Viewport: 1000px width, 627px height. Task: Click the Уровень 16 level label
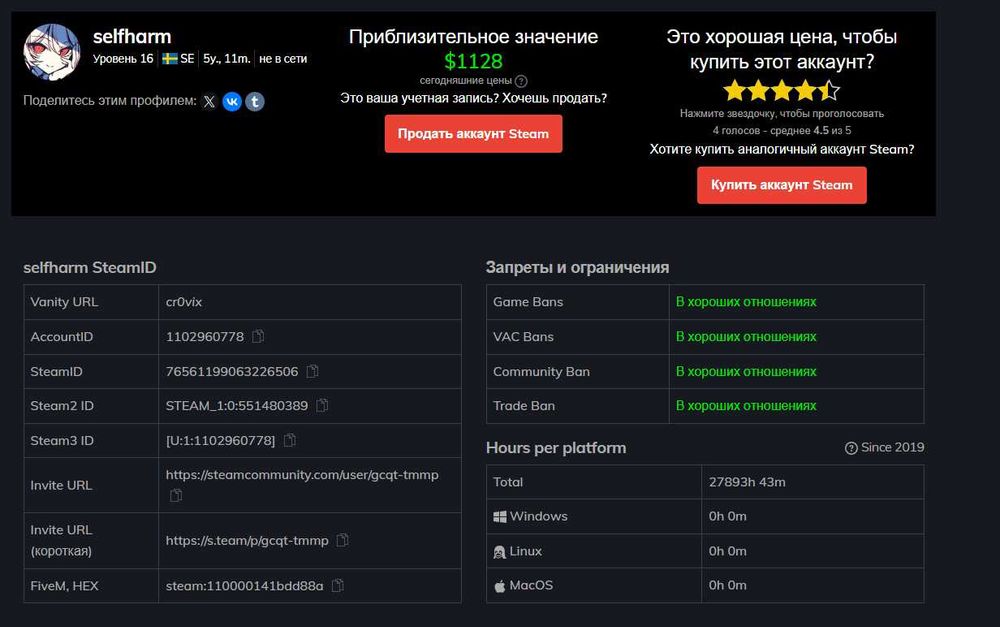pyautogui.click(x=123, y=59)
